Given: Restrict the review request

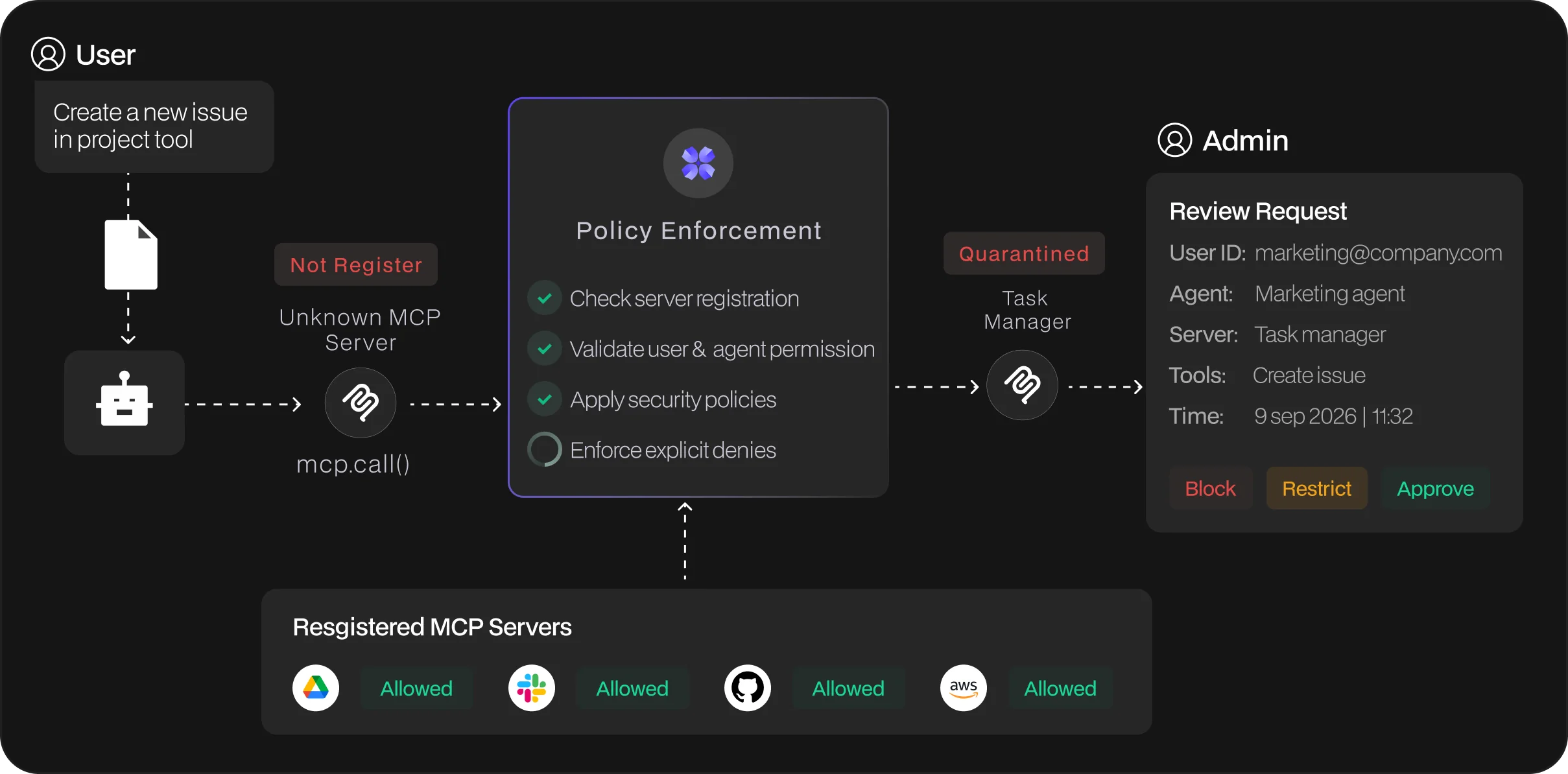Looking at the screenshot, I should point(1317,488).
